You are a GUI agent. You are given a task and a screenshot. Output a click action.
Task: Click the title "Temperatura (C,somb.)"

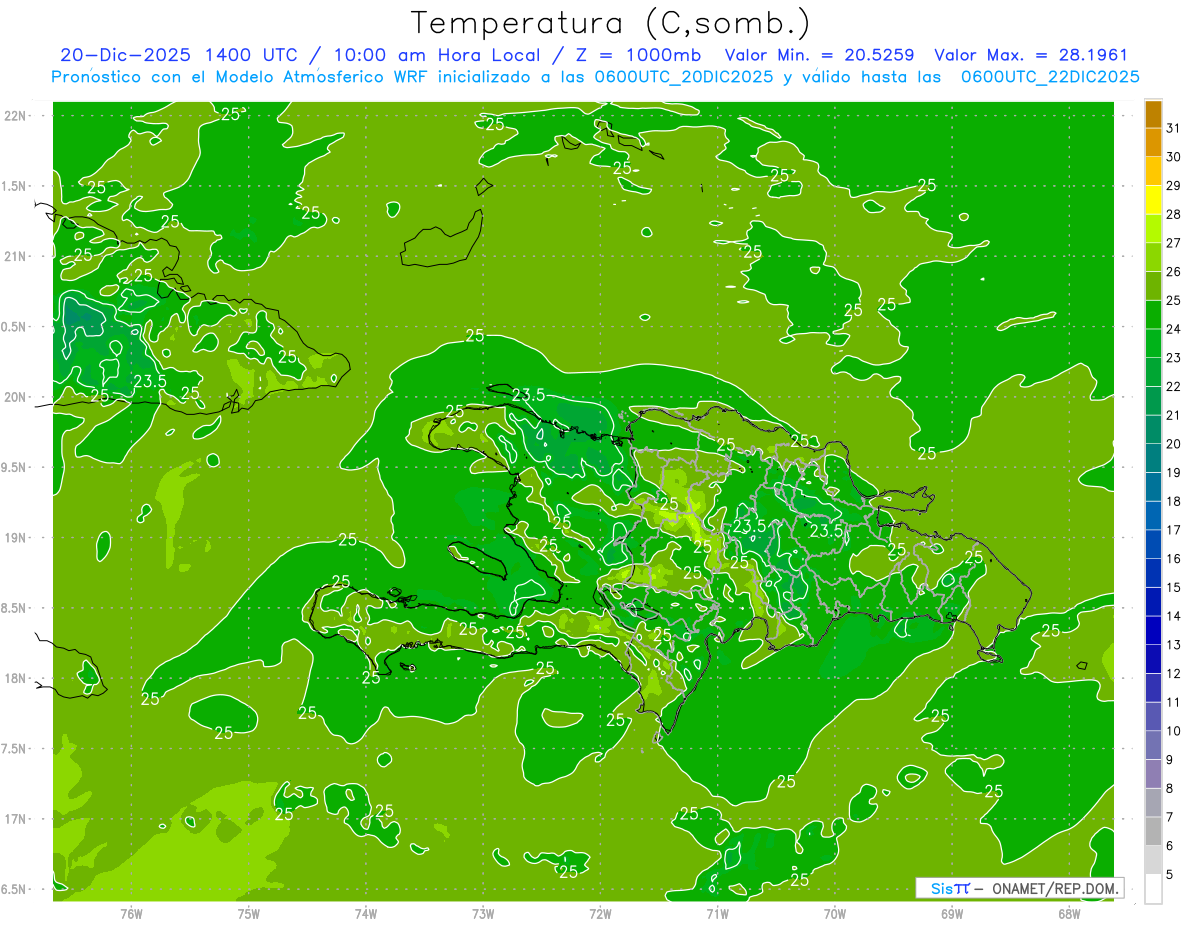[x=611, y=22]
